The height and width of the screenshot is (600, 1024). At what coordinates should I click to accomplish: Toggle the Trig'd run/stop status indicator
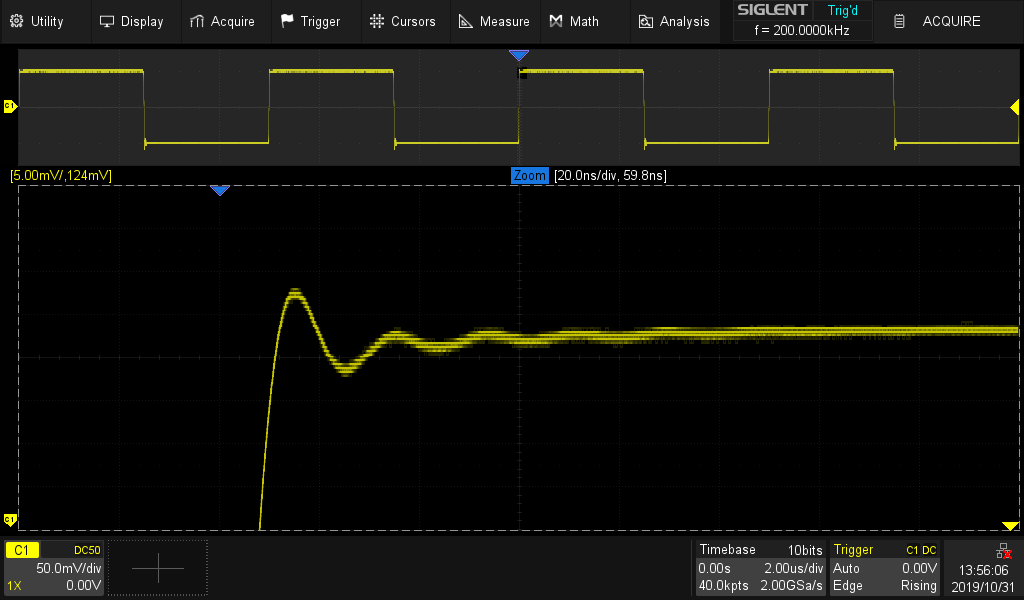pyautogui.click(x=843, y=10)
